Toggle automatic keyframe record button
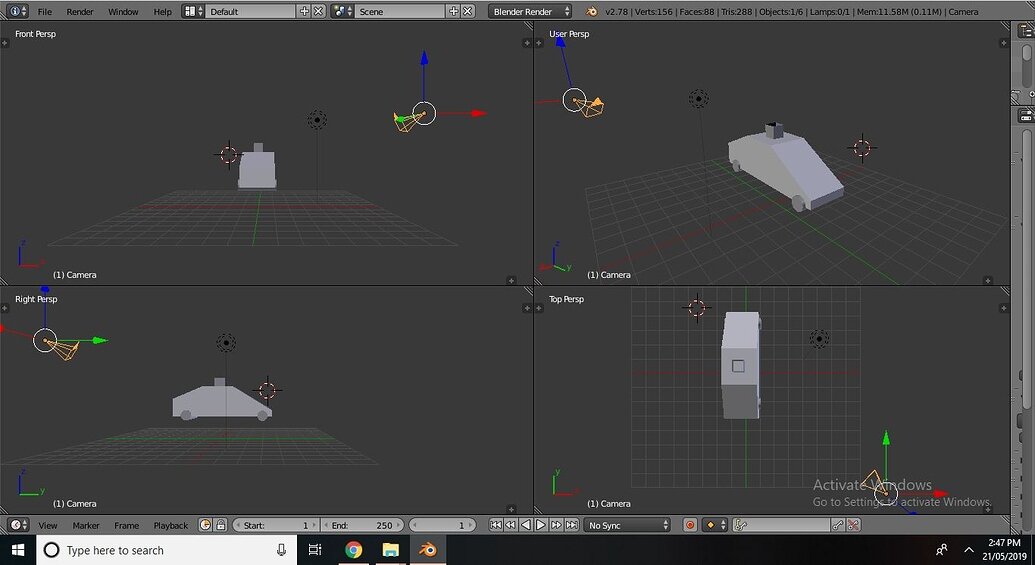1035x565 pixels. (690, 525)
